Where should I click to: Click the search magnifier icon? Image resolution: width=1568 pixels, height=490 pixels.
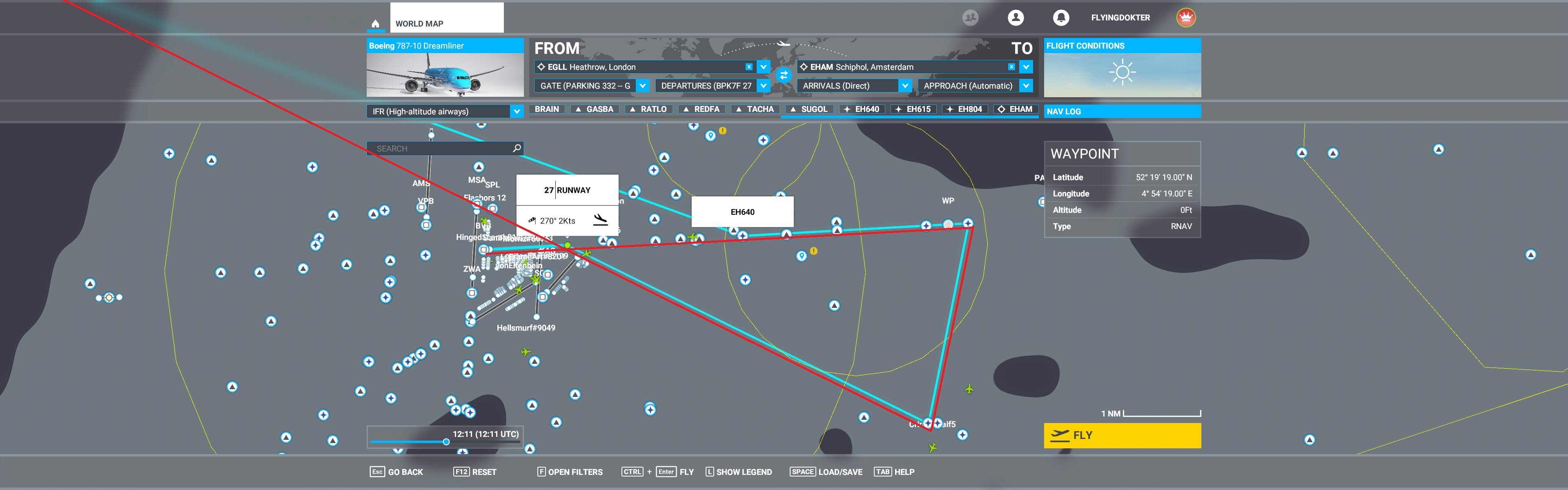(x=517, y=148)
